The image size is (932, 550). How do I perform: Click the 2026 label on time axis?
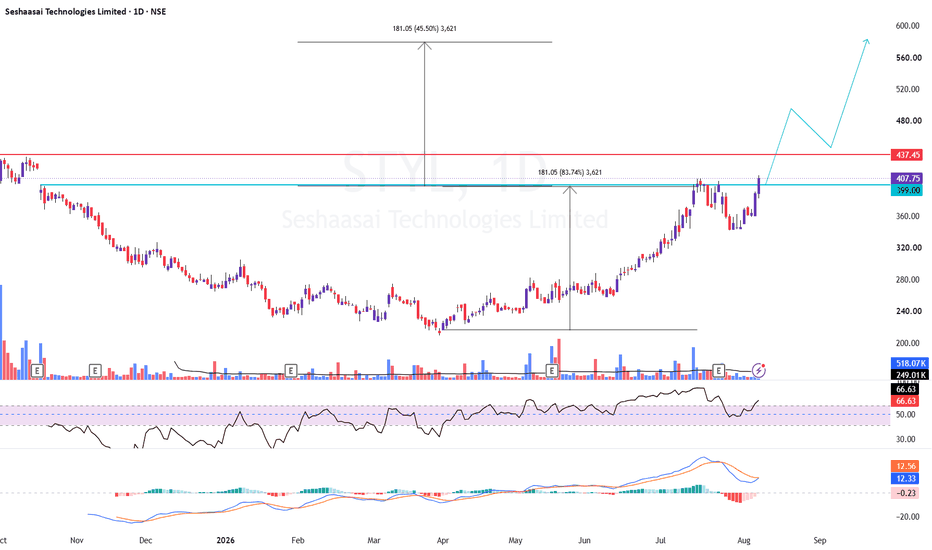coord(225,540)
